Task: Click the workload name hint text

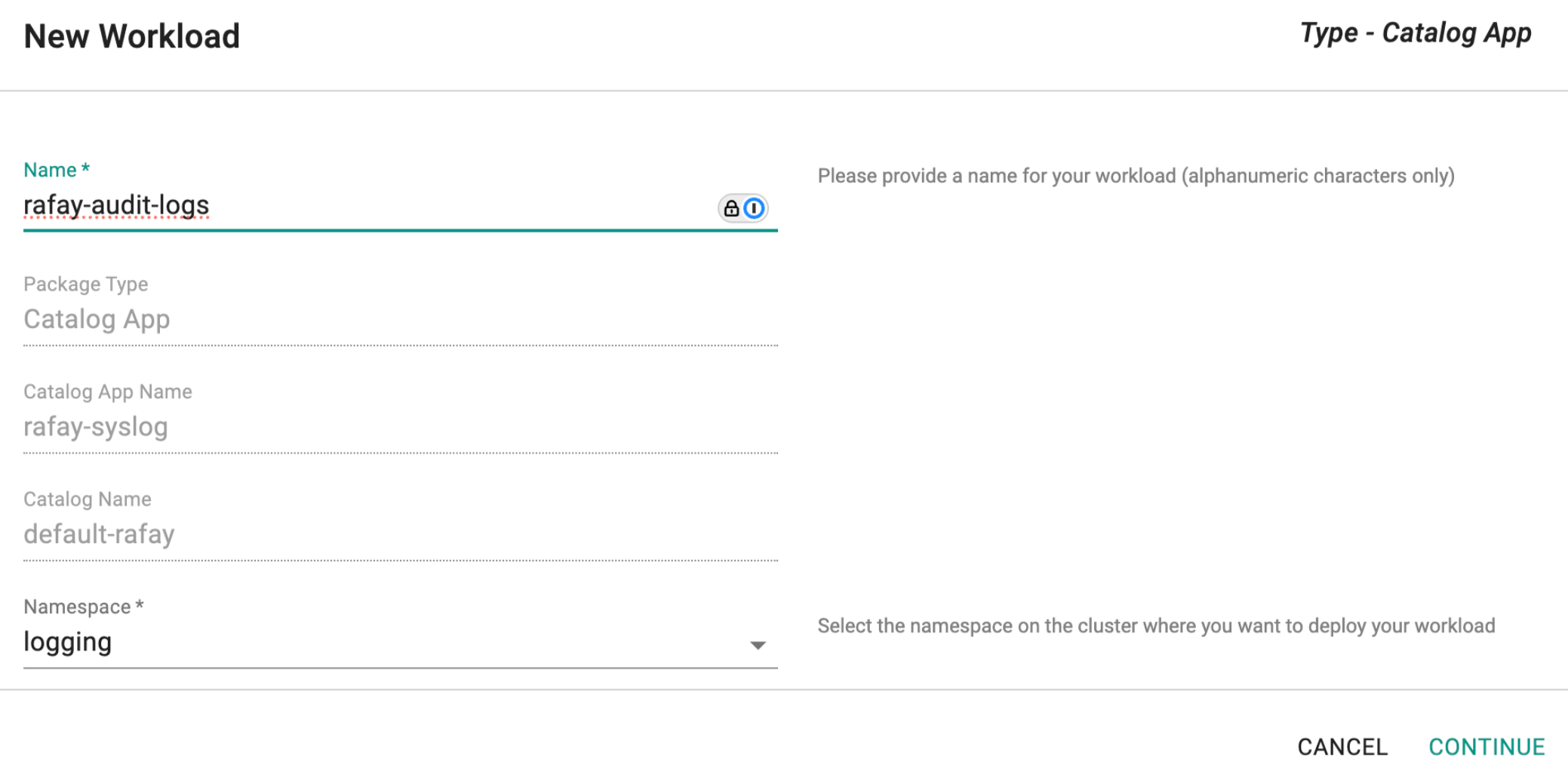Action: [1136, 176]
